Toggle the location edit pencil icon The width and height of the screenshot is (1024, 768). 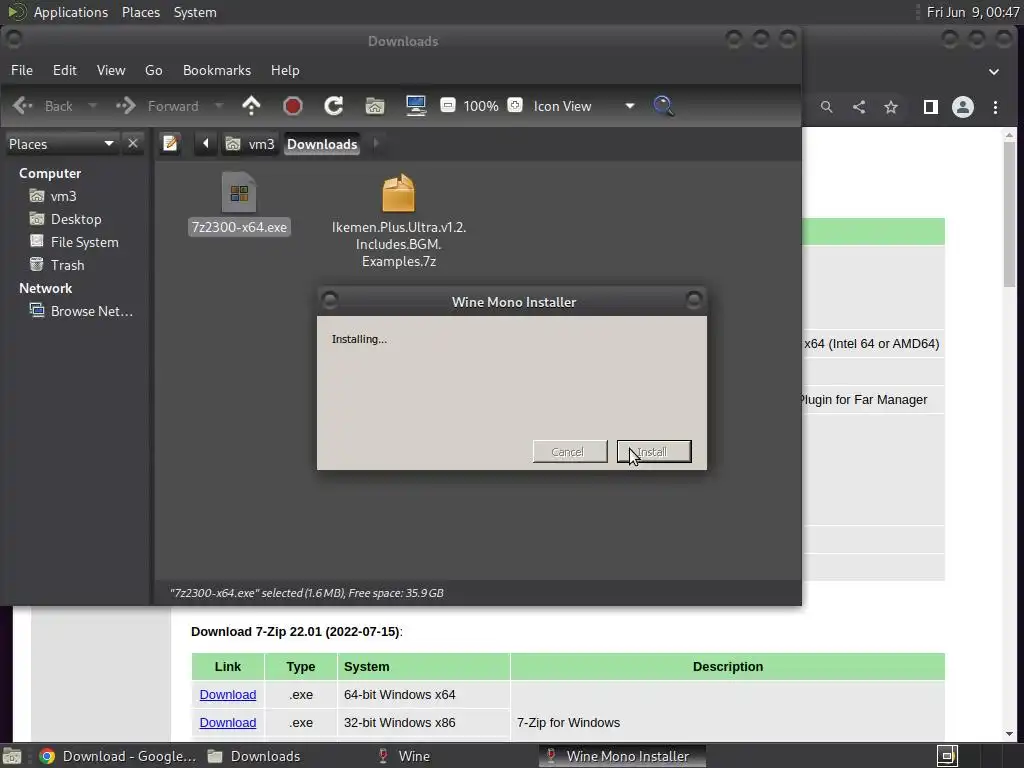tap(170, 143)
